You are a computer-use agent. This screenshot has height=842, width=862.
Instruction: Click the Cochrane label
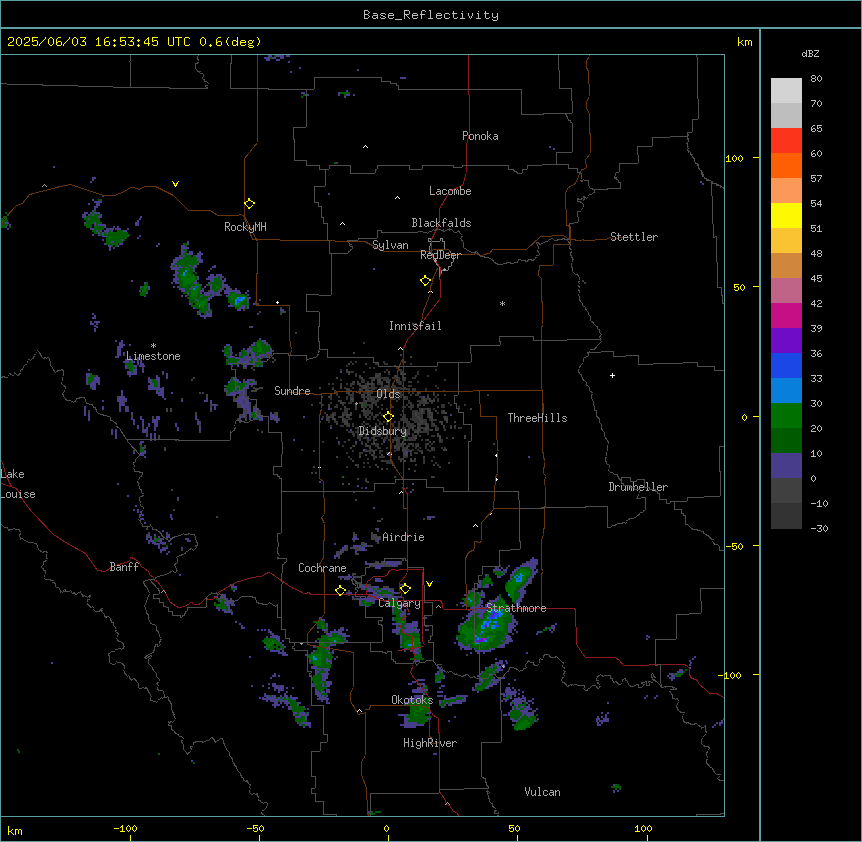point(322,568)
